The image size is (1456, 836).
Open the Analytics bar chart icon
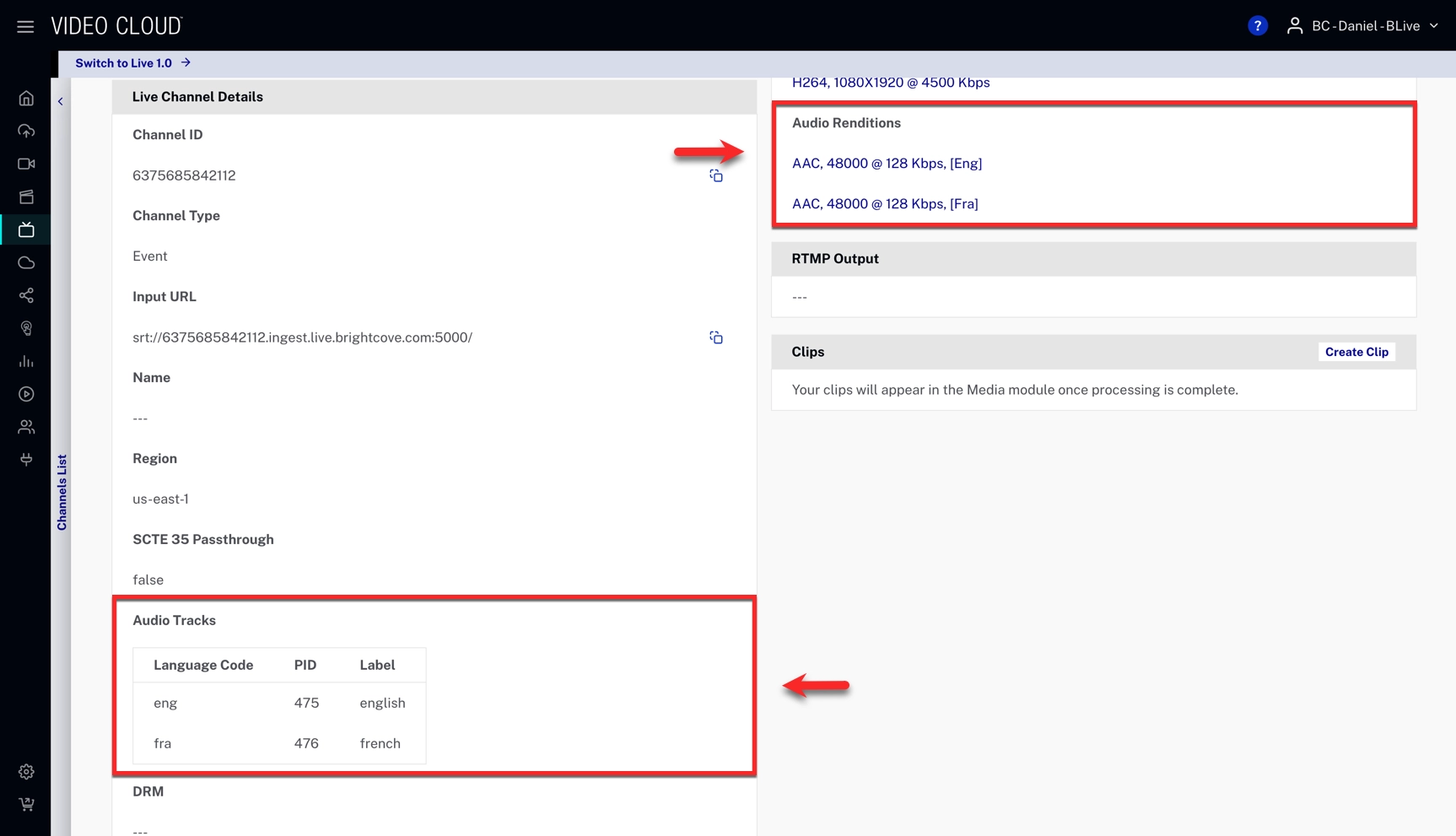pos(26,361)
